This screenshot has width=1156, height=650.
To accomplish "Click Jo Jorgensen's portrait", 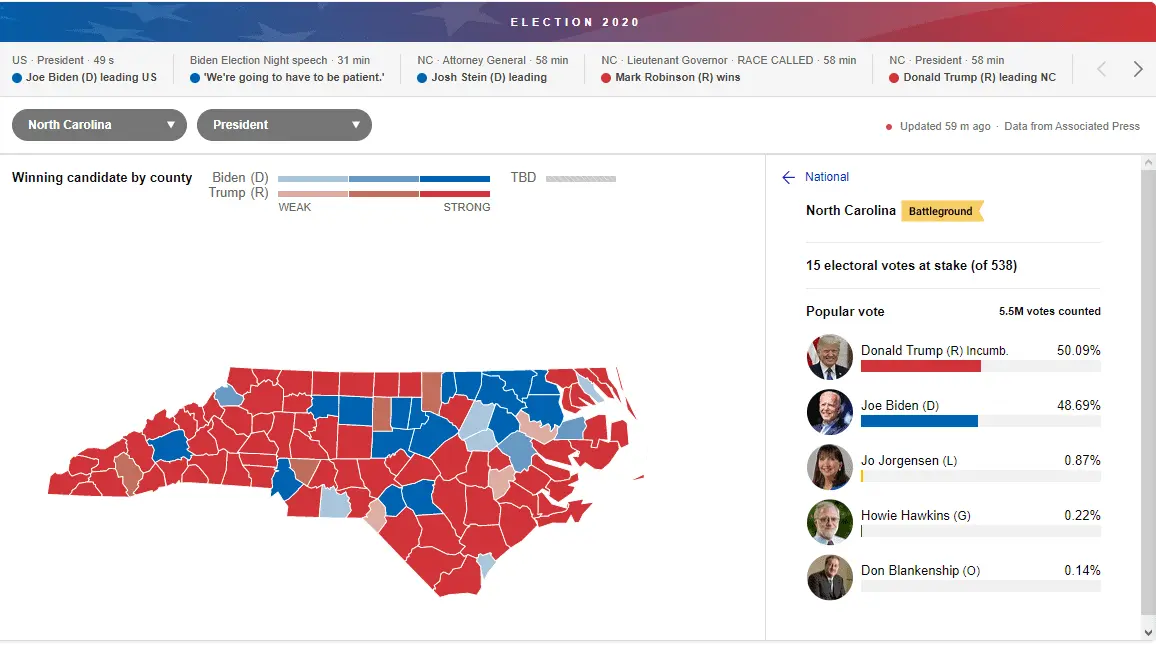I will click(x=829, y=466).
